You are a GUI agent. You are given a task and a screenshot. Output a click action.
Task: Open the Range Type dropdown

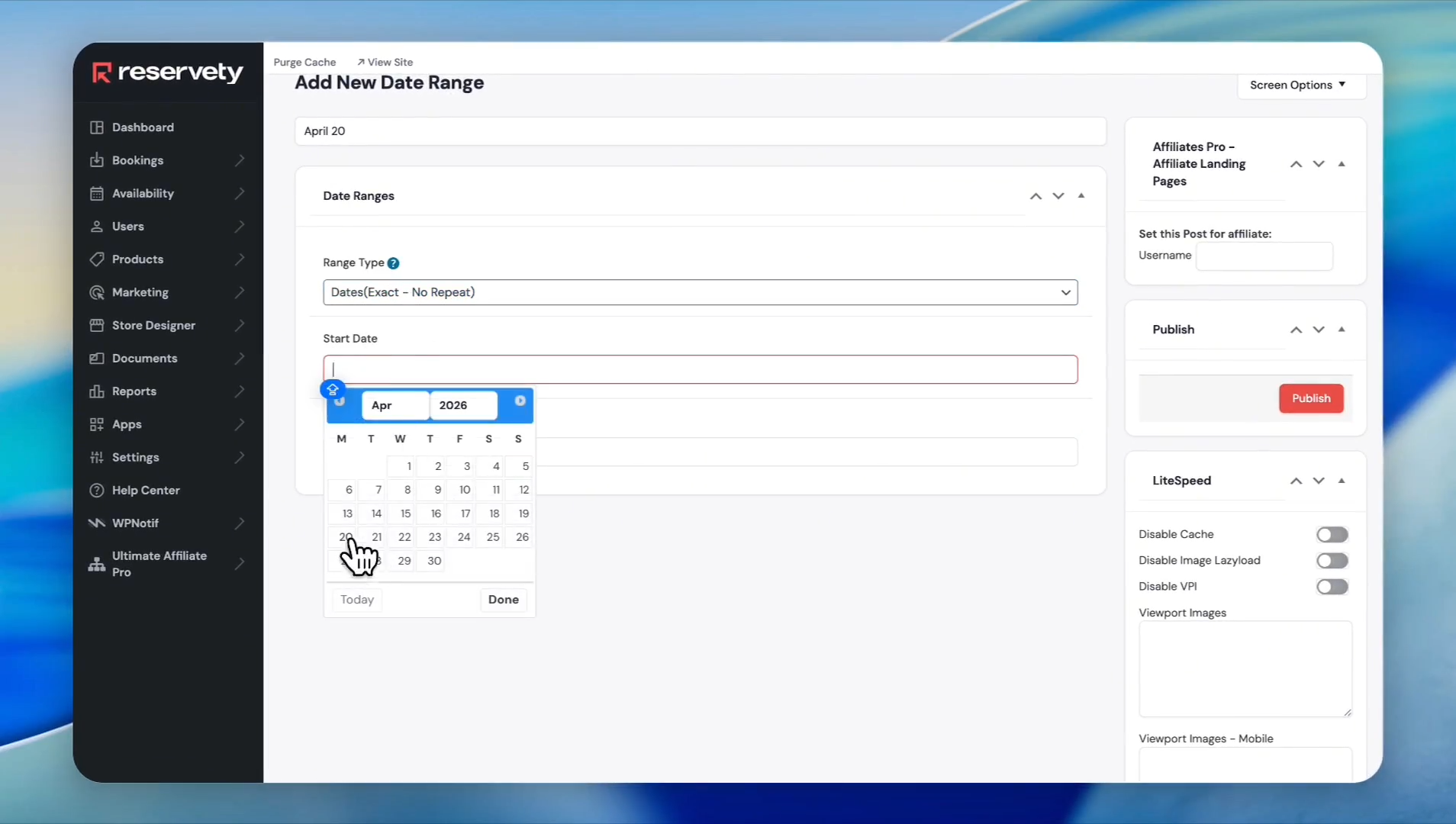700,292
